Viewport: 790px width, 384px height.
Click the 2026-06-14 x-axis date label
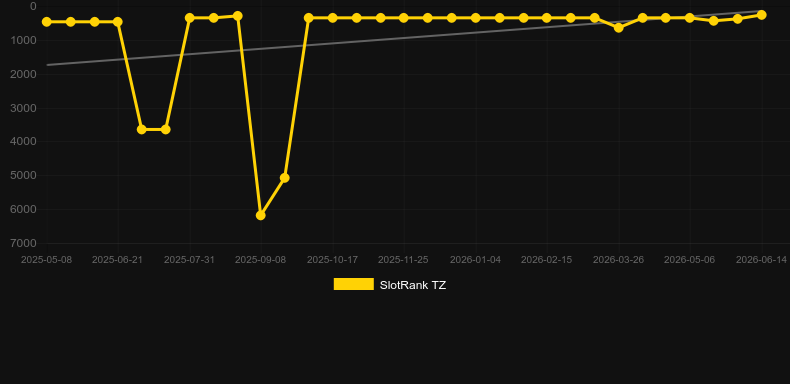(761, 260)
